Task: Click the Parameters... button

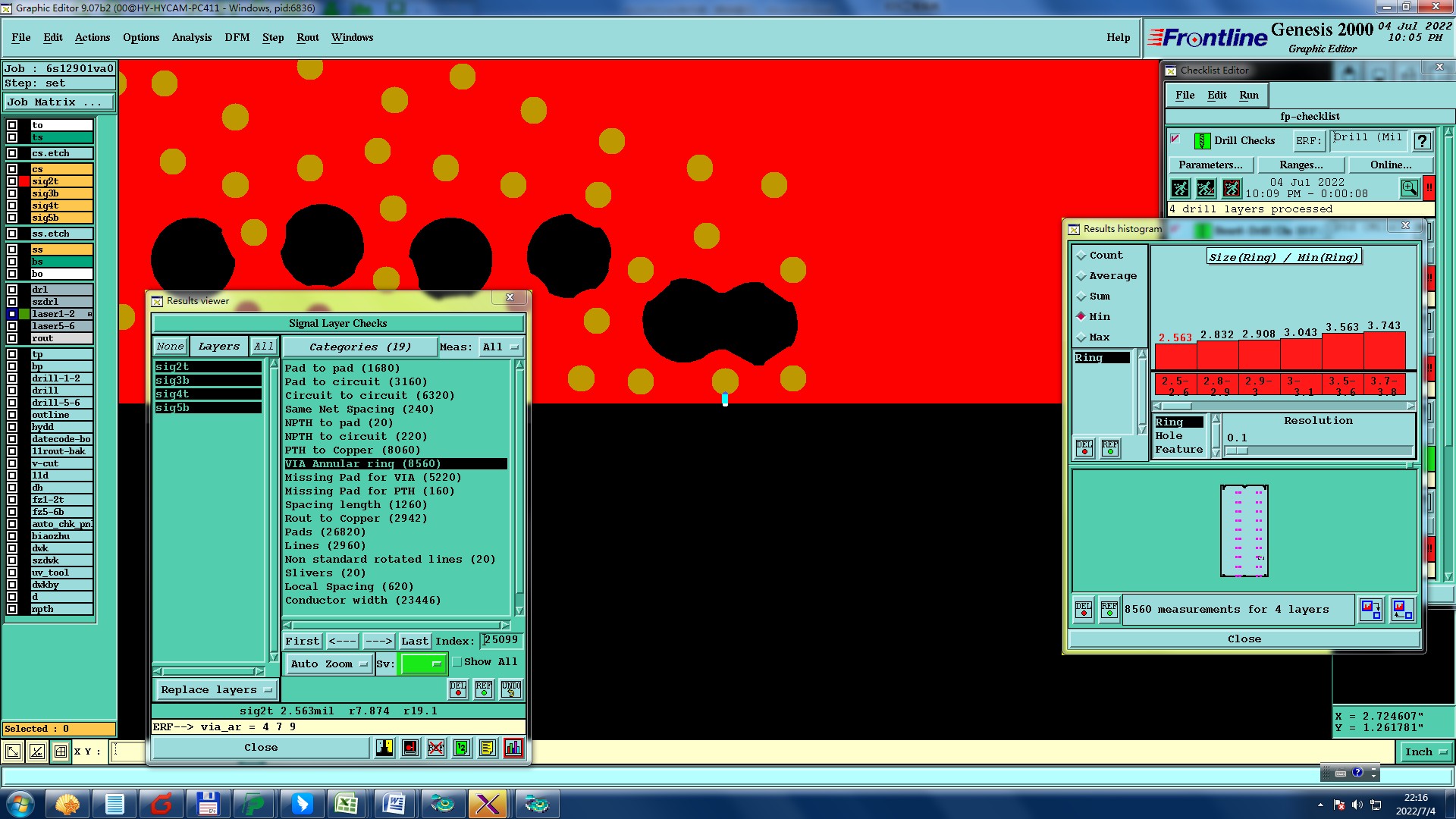Action: point(1210,165)
